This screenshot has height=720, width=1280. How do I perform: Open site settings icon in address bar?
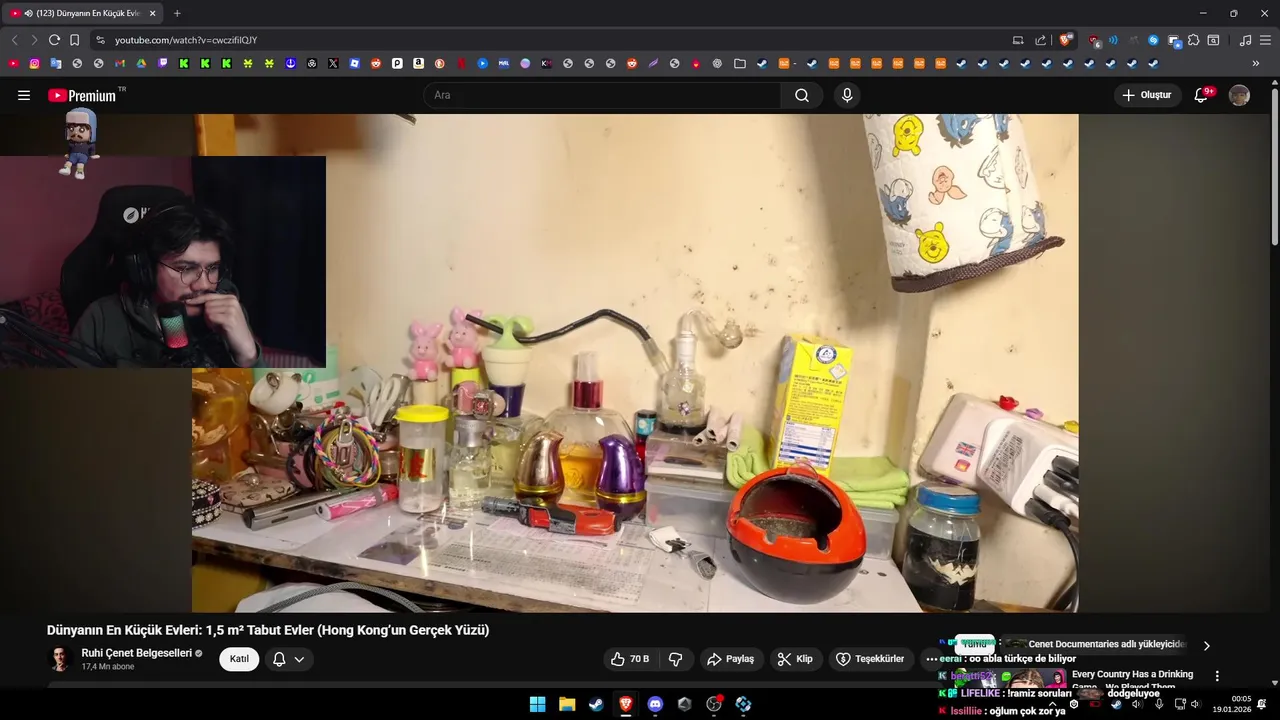100,40
